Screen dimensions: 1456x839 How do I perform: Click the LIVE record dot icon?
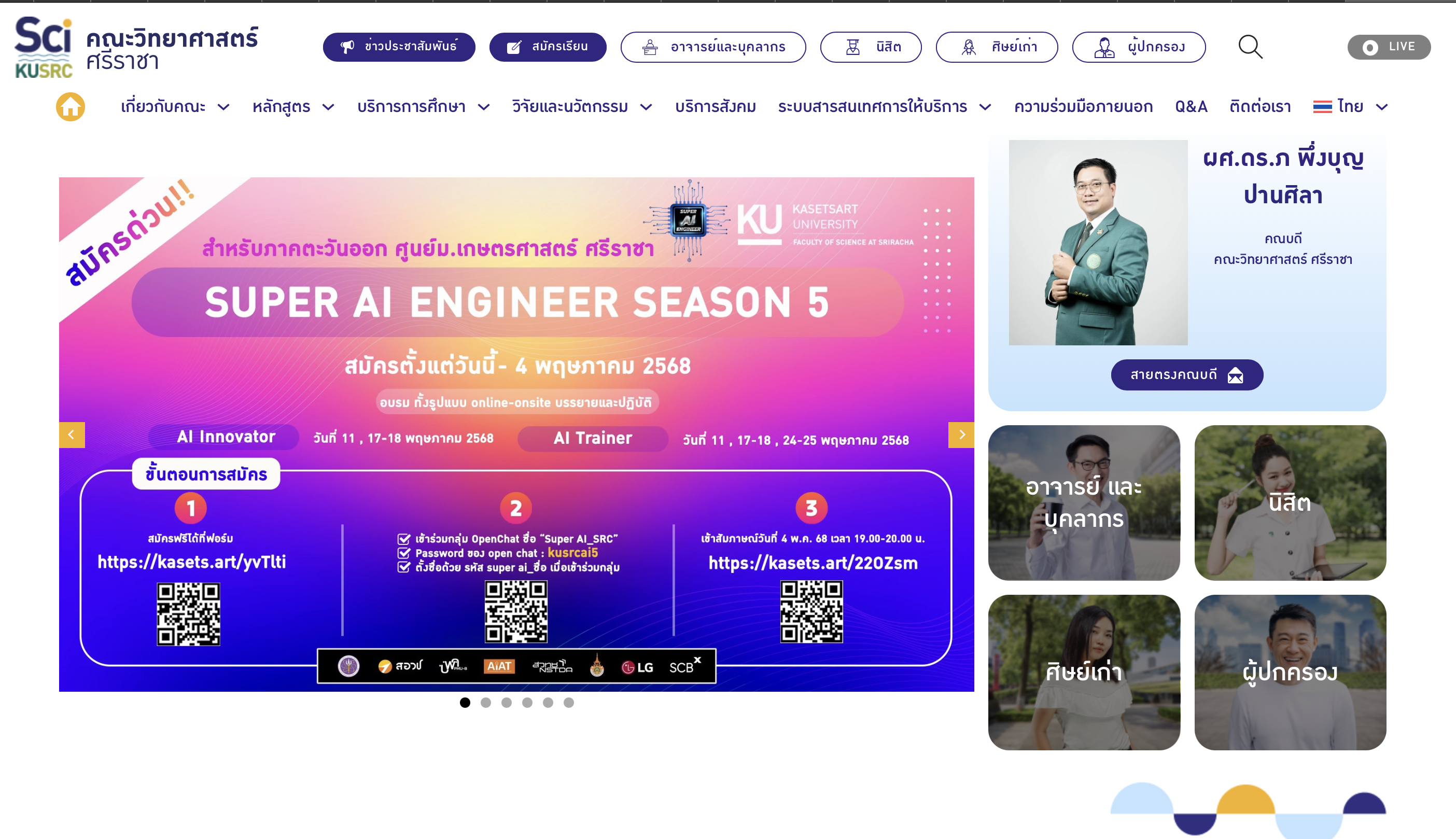point(1370,47)
